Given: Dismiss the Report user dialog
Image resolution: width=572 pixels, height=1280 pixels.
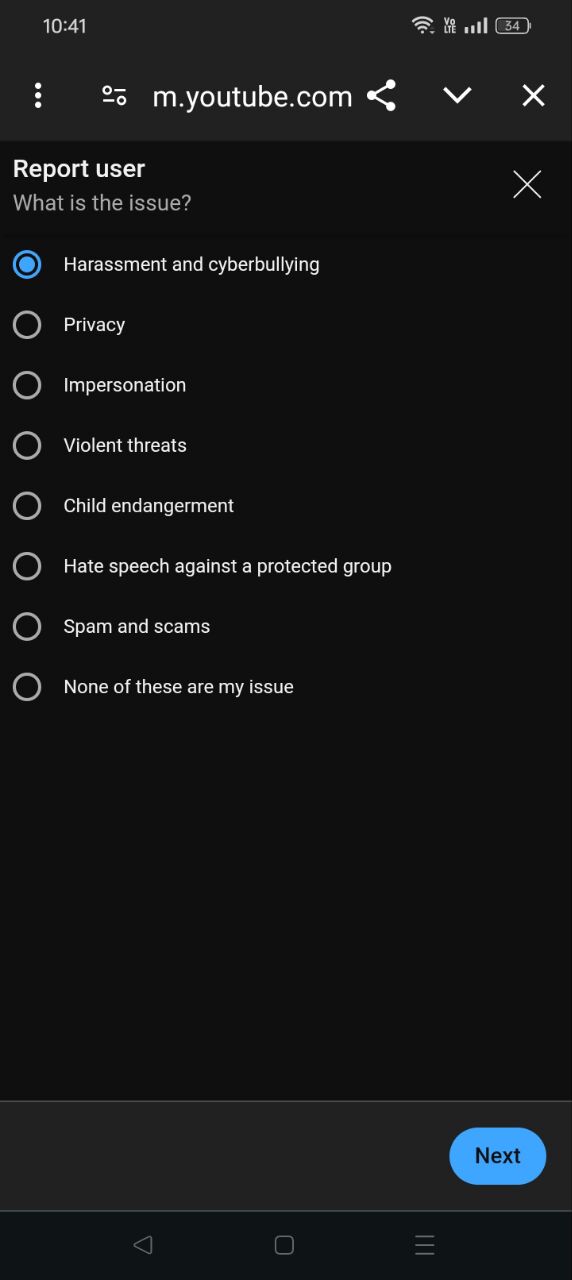Looking at the screenshot, I should pos(527,184).
